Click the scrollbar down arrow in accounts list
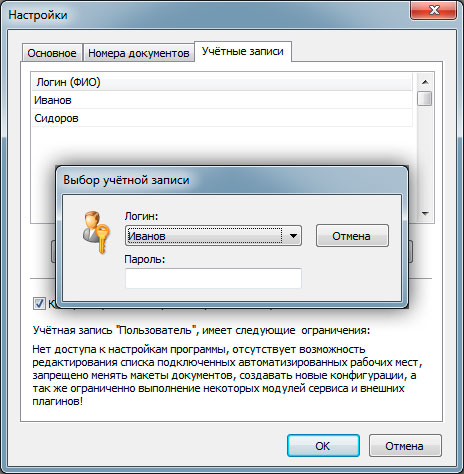This screenshot has width=464, height=474. point(425,213)
